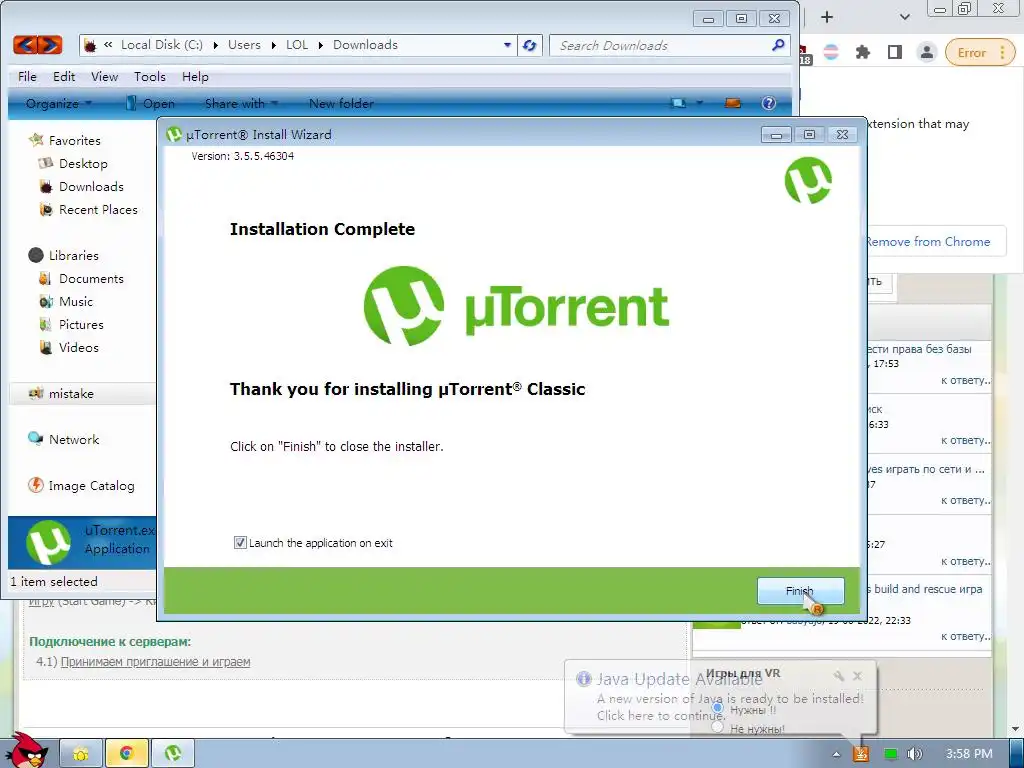Click the green uTorrent logo in the wizard corner
The width and height of the screenshot is (1024, 768).
point(808,181)
